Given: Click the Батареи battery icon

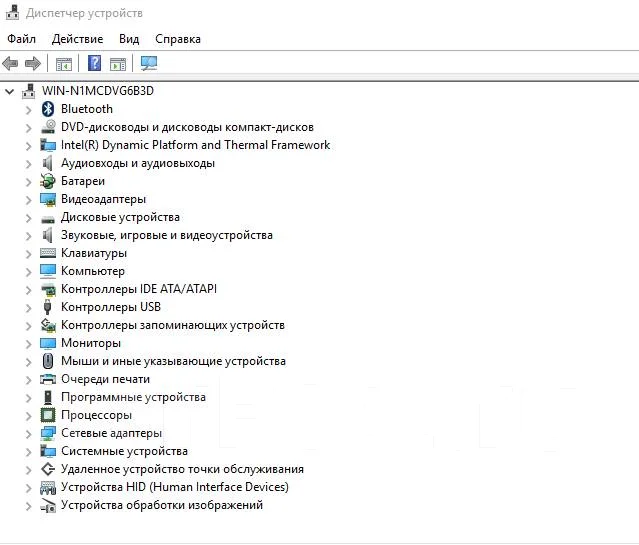Looking at the screenshot, I should [x=48, y=181].
